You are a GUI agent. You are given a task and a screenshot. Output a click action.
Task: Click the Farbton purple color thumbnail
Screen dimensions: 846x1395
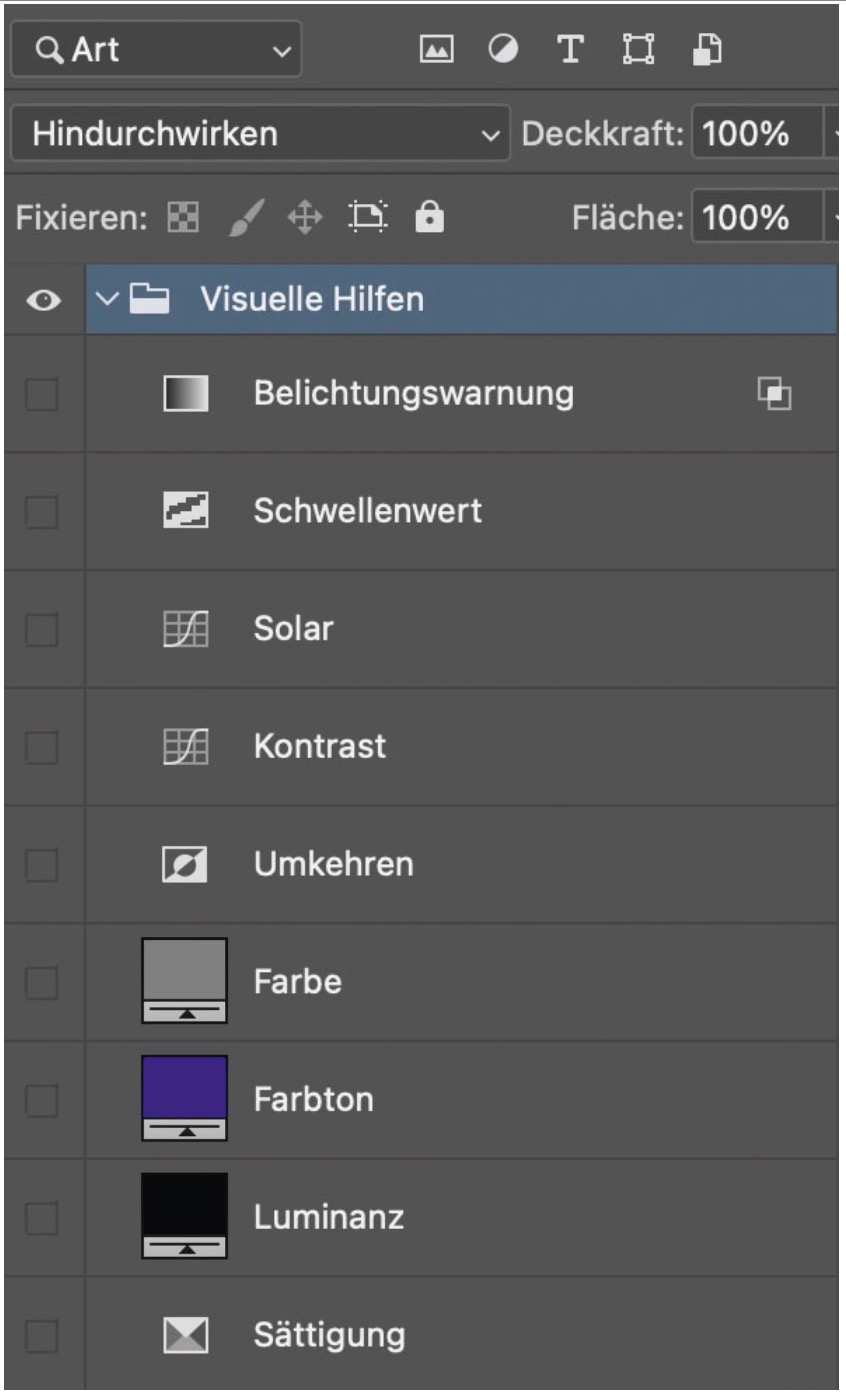click(184, 1088)
